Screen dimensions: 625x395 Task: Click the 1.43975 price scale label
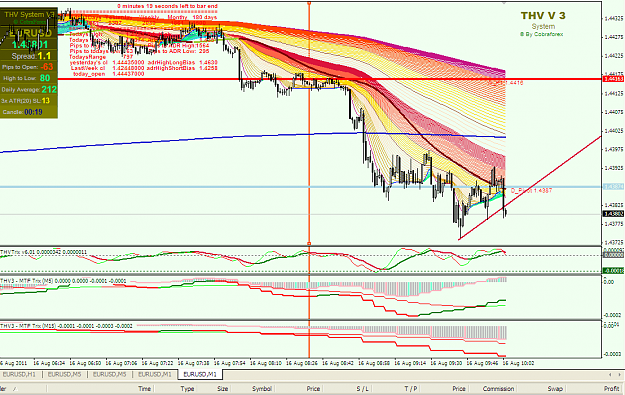[x=614, y=149]
